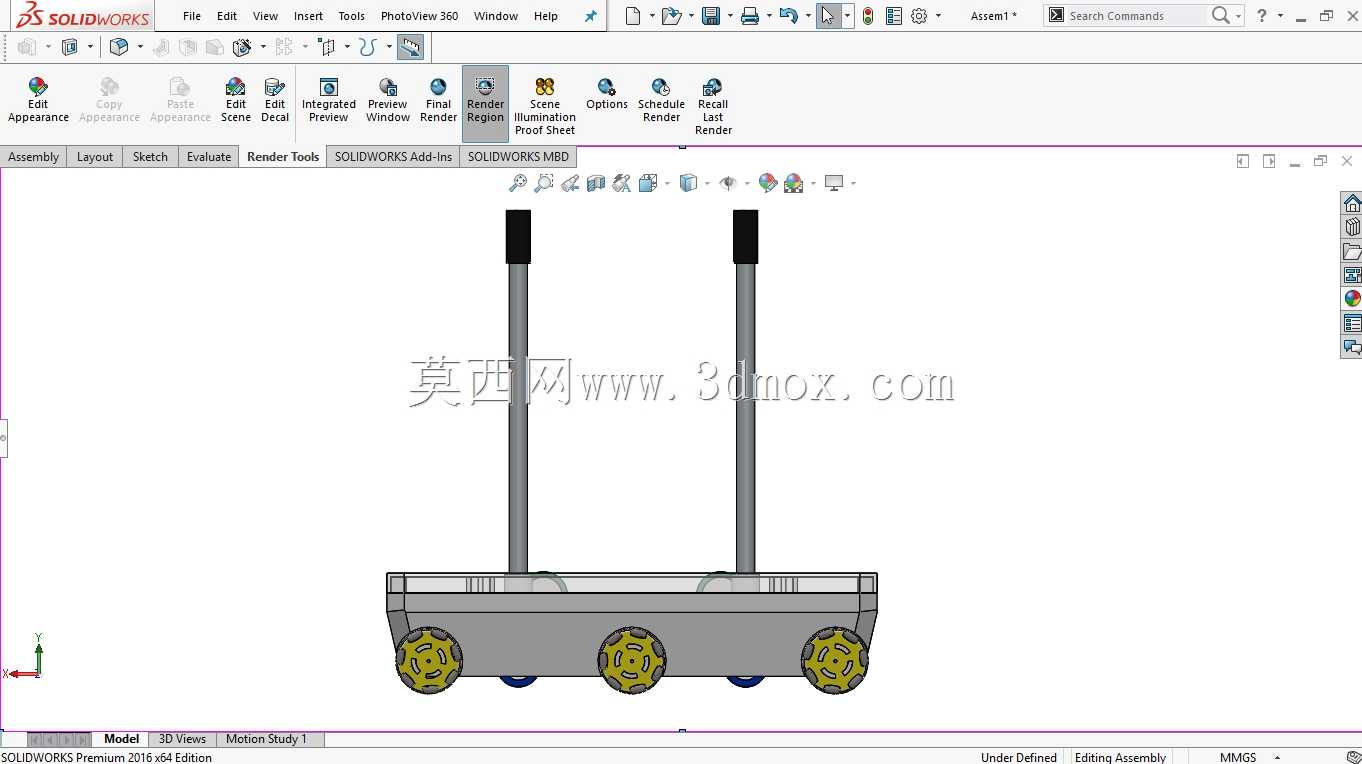Click Rebuild traffic light icon

click(868, 16)
